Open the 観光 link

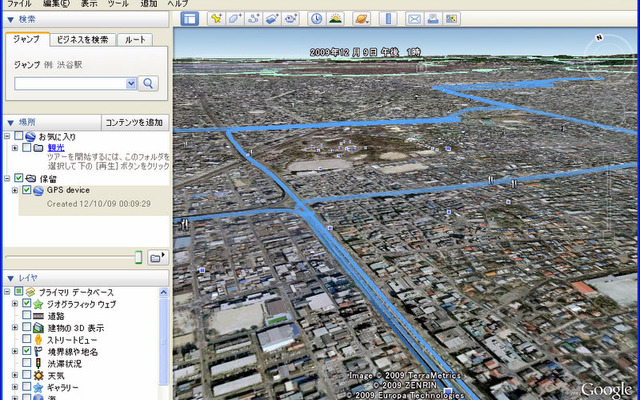[x=56, y=148]
